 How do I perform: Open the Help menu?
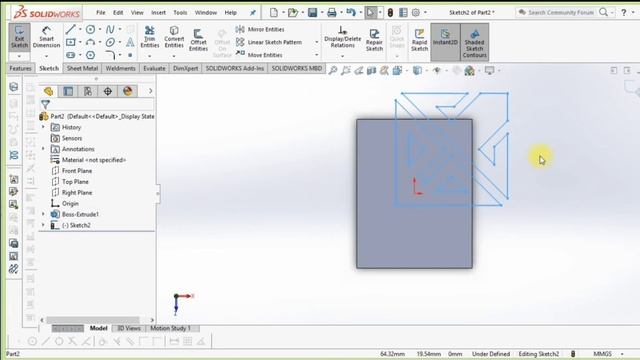[231, 13]
